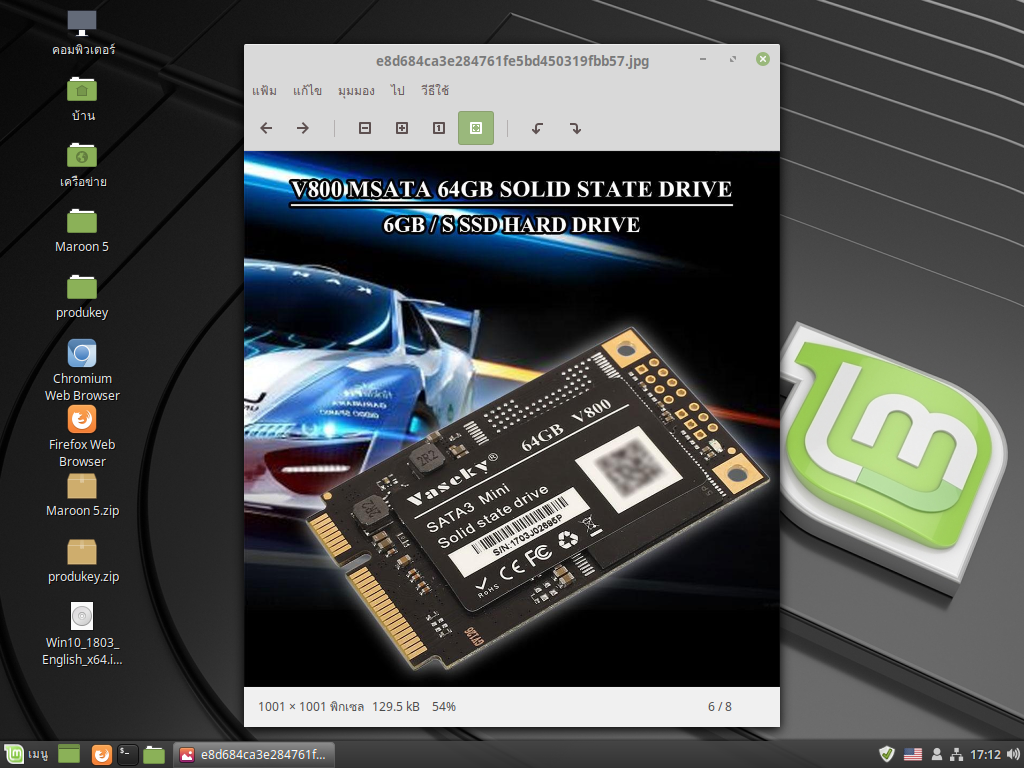
Task: Open the update manager shield tray icon
Action: coord(886,754)
